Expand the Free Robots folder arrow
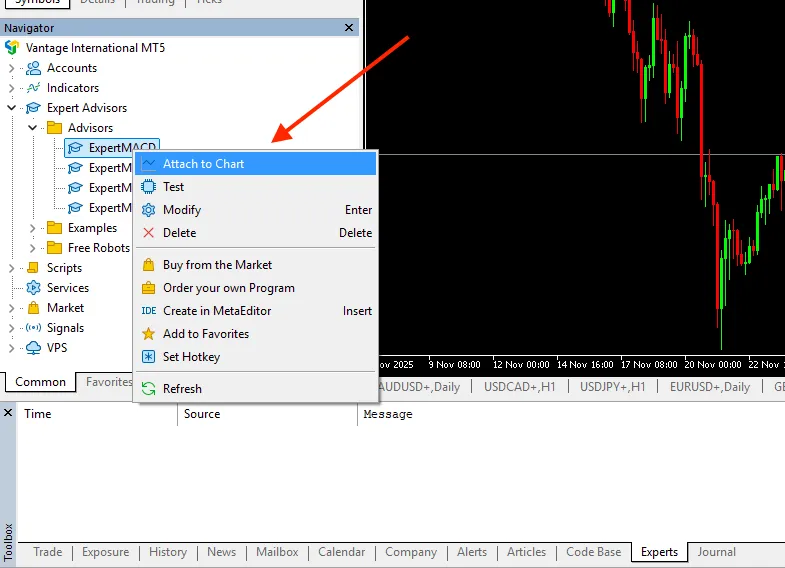The width and height of the screenshot is (785, 568). click(33, 248)
